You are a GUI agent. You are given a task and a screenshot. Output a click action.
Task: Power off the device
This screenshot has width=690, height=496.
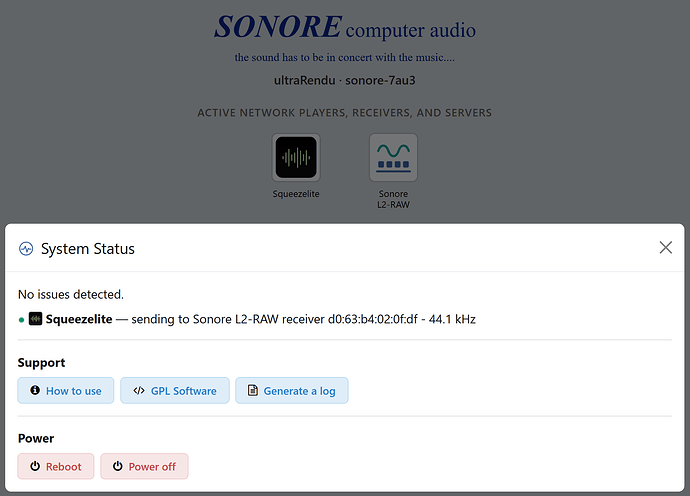(144, 466)
